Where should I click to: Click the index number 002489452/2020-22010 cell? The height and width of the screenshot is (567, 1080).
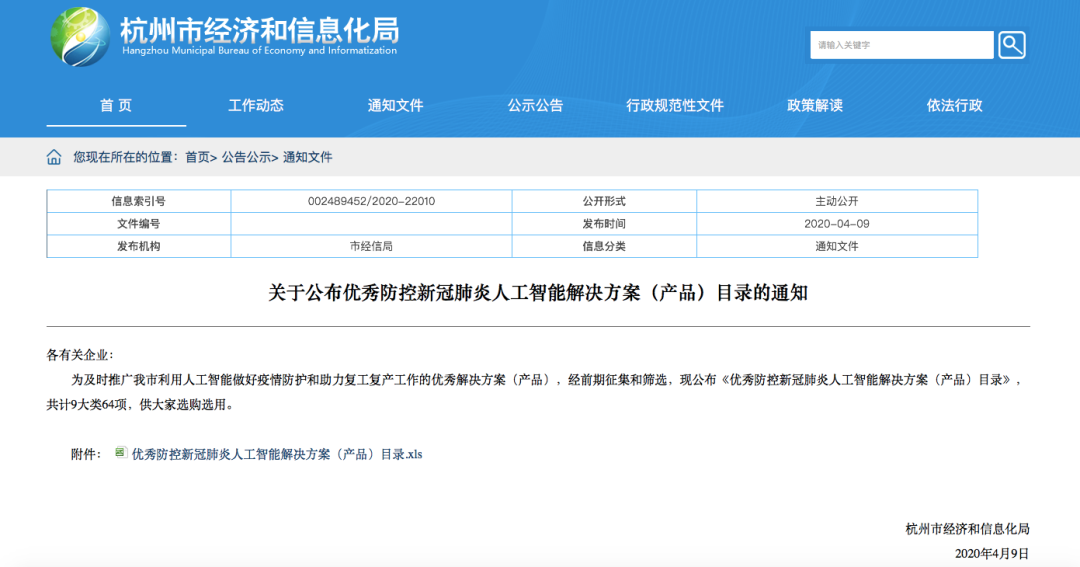(x=371, y=201)
